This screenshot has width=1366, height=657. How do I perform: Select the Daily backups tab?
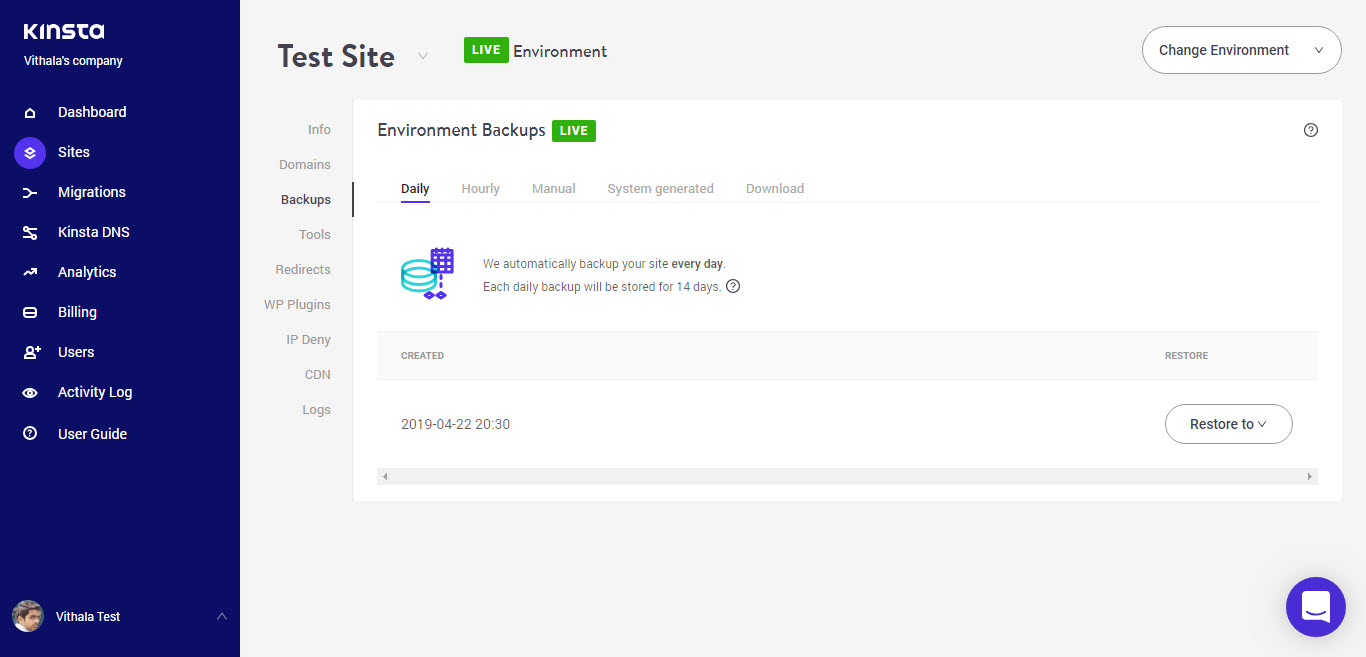coord(415,188)
